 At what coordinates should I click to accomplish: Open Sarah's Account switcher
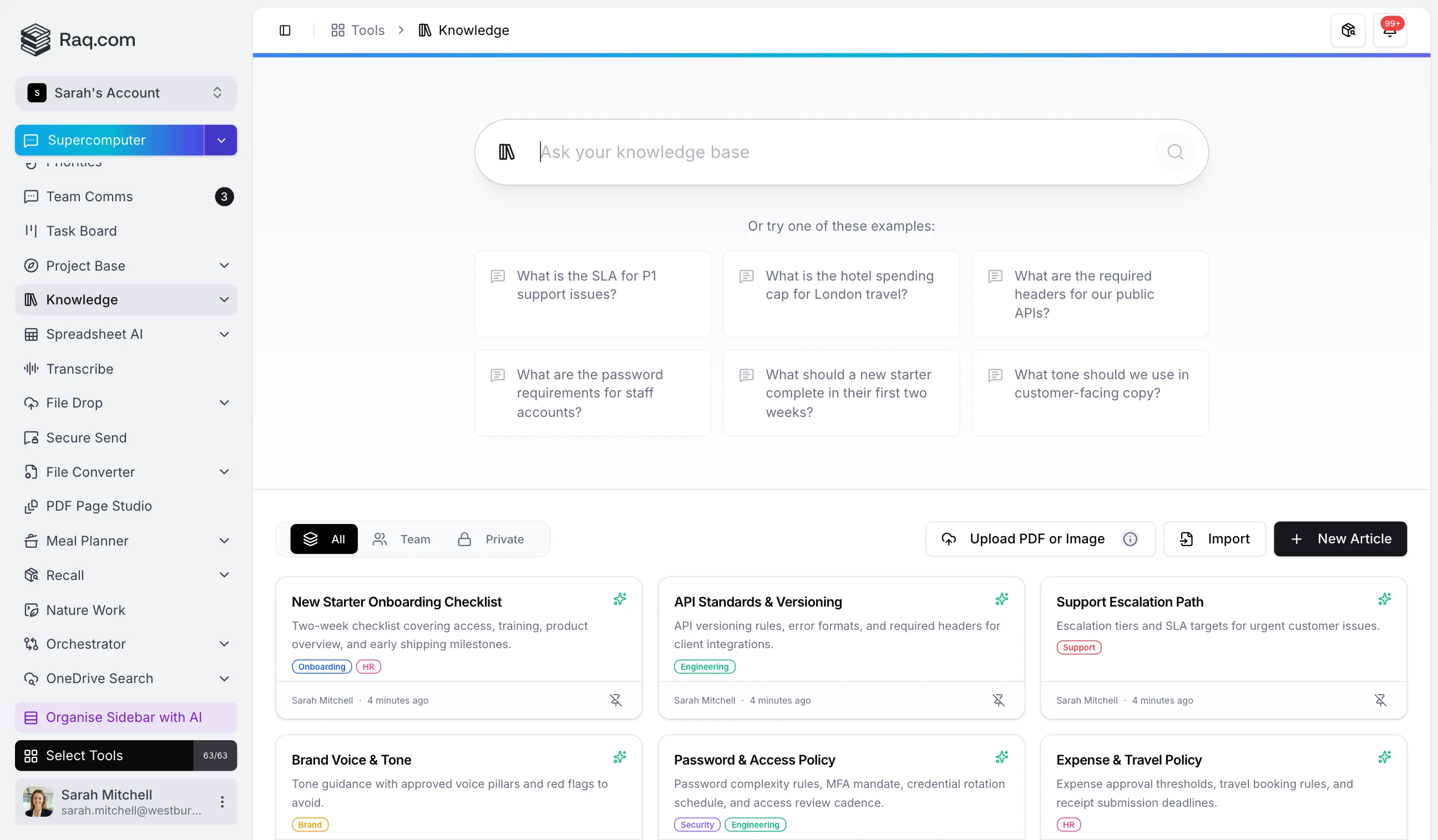coord(126,93)
